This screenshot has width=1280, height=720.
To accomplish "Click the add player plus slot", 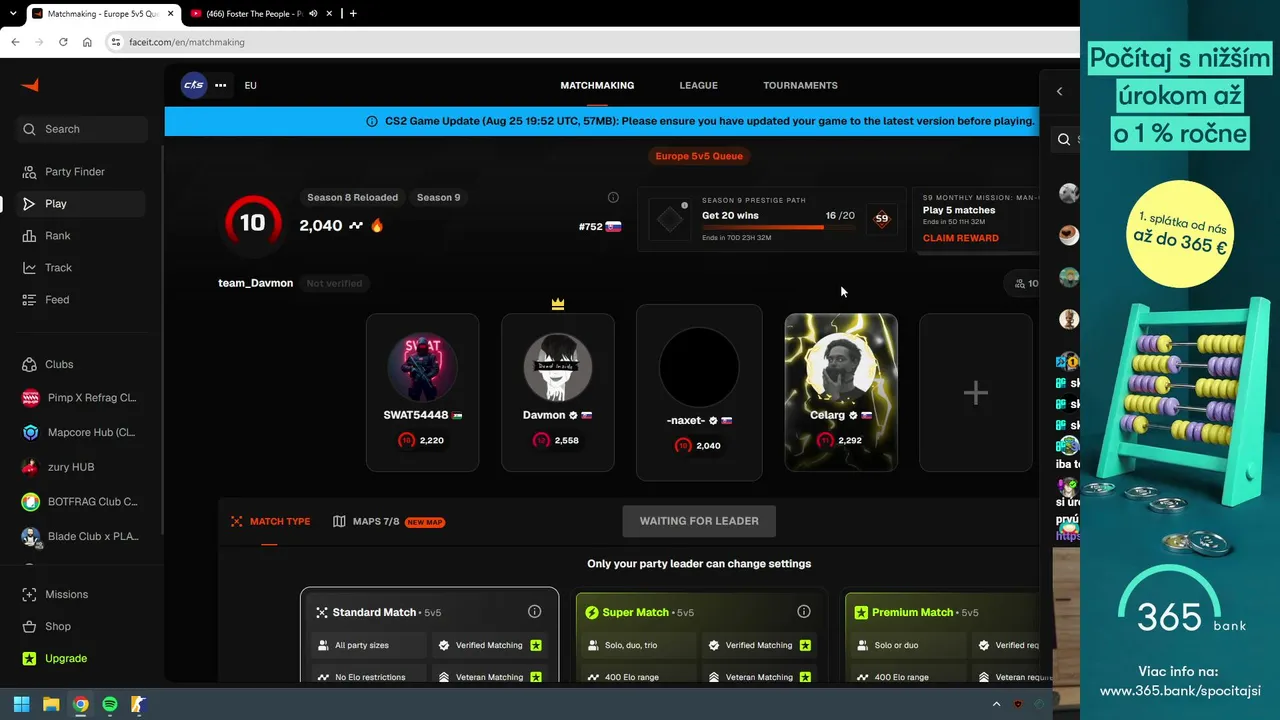I will (976, 393).
